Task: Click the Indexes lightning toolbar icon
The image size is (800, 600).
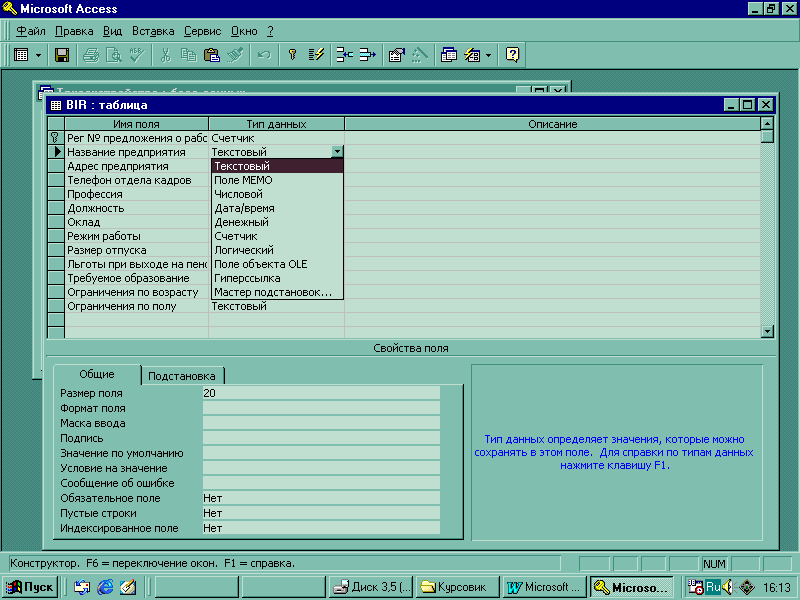Action: (x=315, y=55)
